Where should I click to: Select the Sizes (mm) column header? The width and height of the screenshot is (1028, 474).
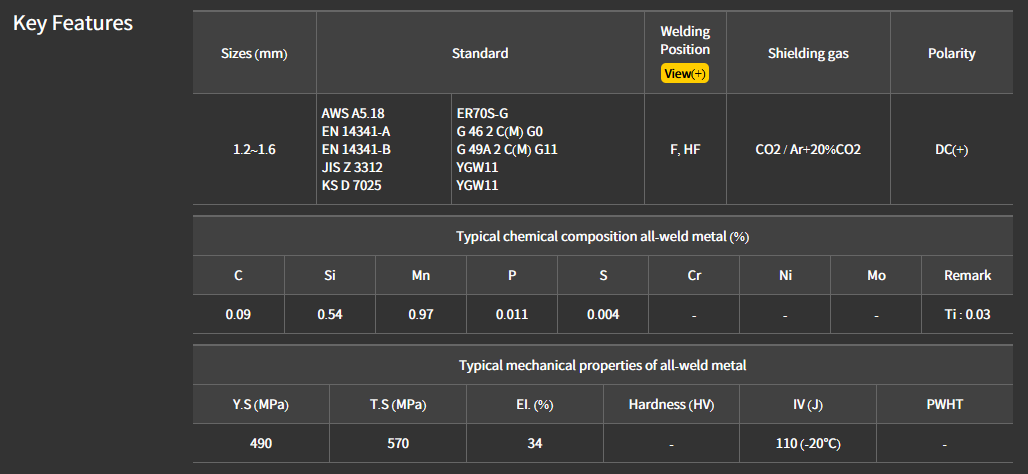254,53
